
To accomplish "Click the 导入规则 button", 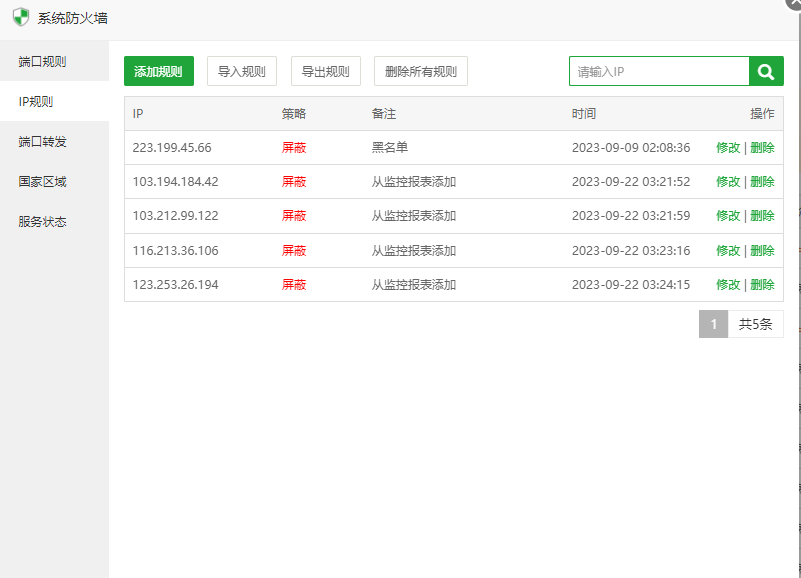I will click(242, 71).
